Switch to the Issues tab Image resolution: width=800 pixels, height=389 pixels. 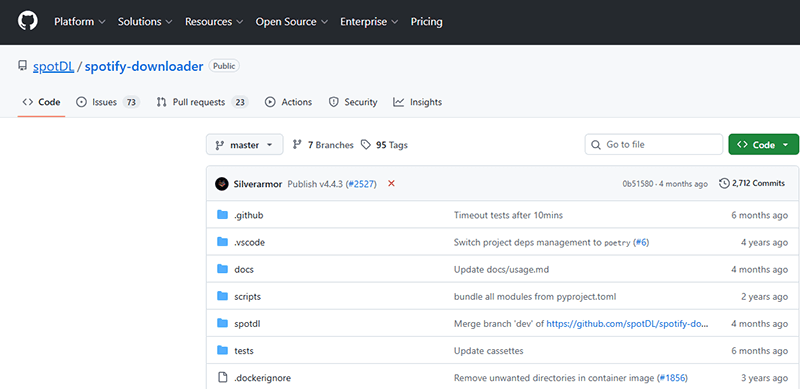pyautogui.click(x=108, y=102)
